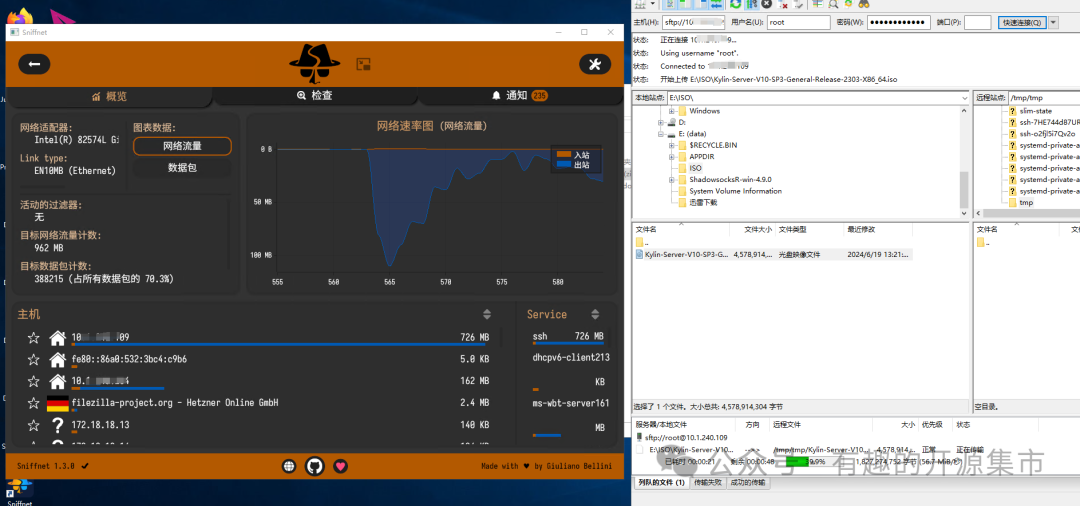The image size is (1080, 506).
Task: Open FileZilla site manager icon
Action: [x=640, y=4]
